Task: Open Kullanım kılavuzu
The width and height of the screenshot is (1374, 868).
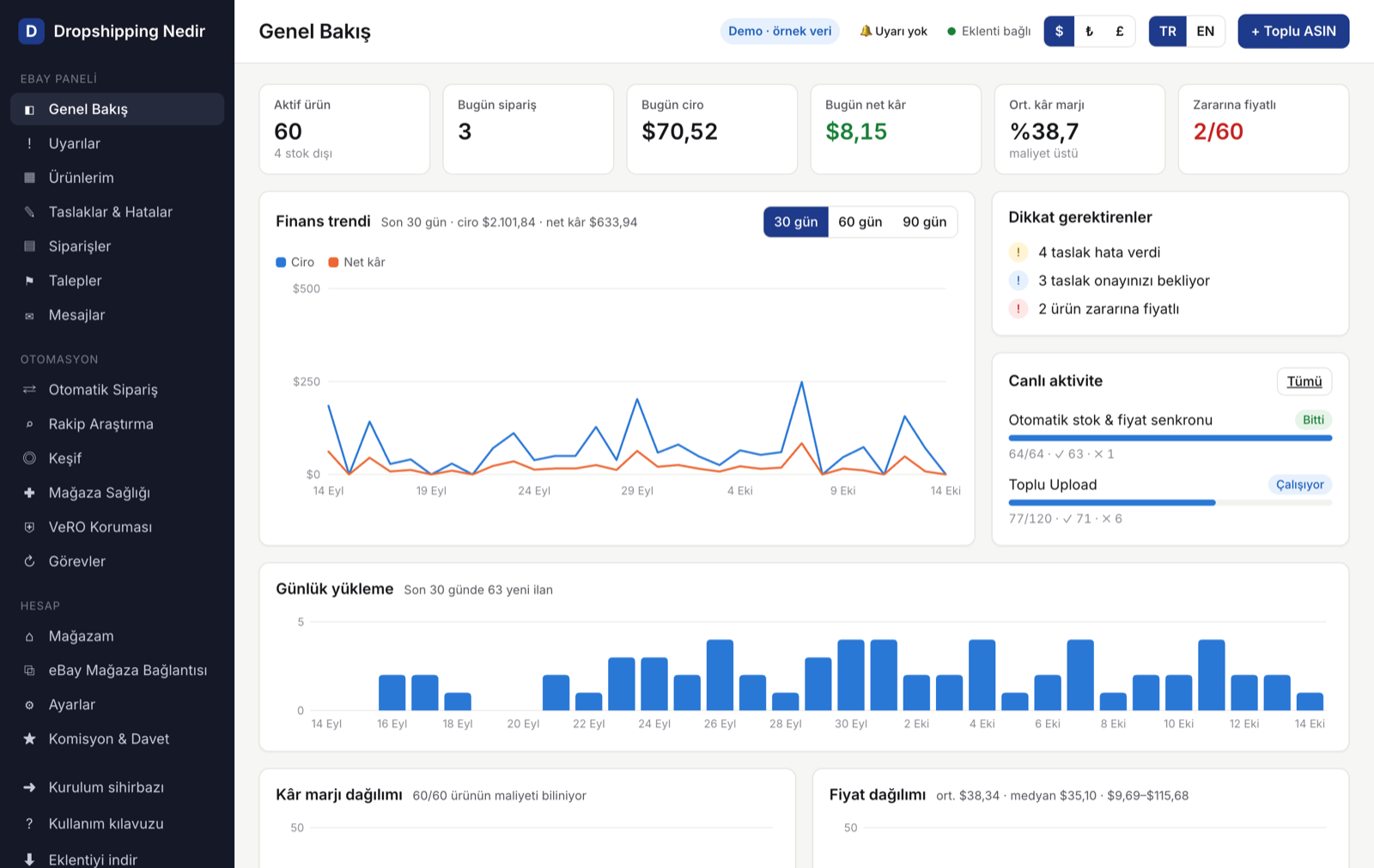Action: pos(117,823)
